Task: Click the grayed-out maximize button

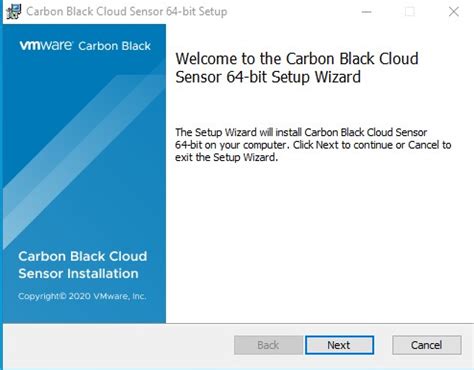Action: pos(410,12)
